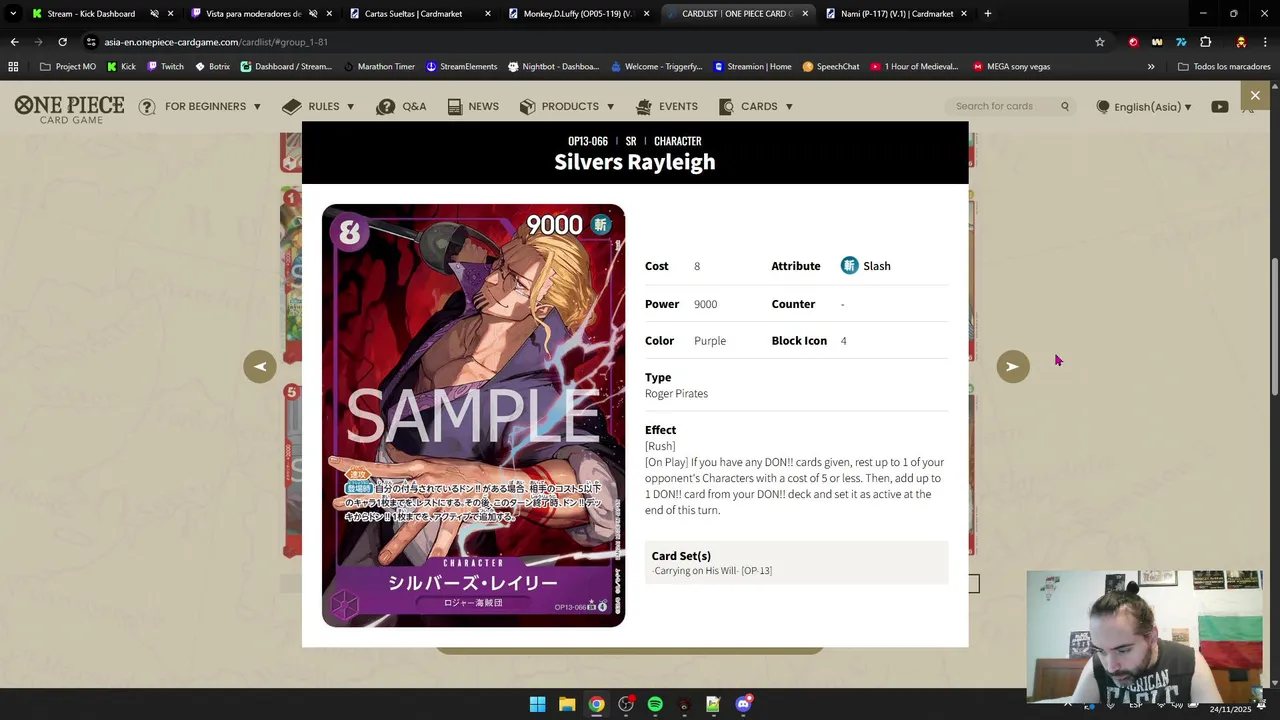Open File Explorer from the taskbar
Screen dimensions: 1280x720
[567, 704]
